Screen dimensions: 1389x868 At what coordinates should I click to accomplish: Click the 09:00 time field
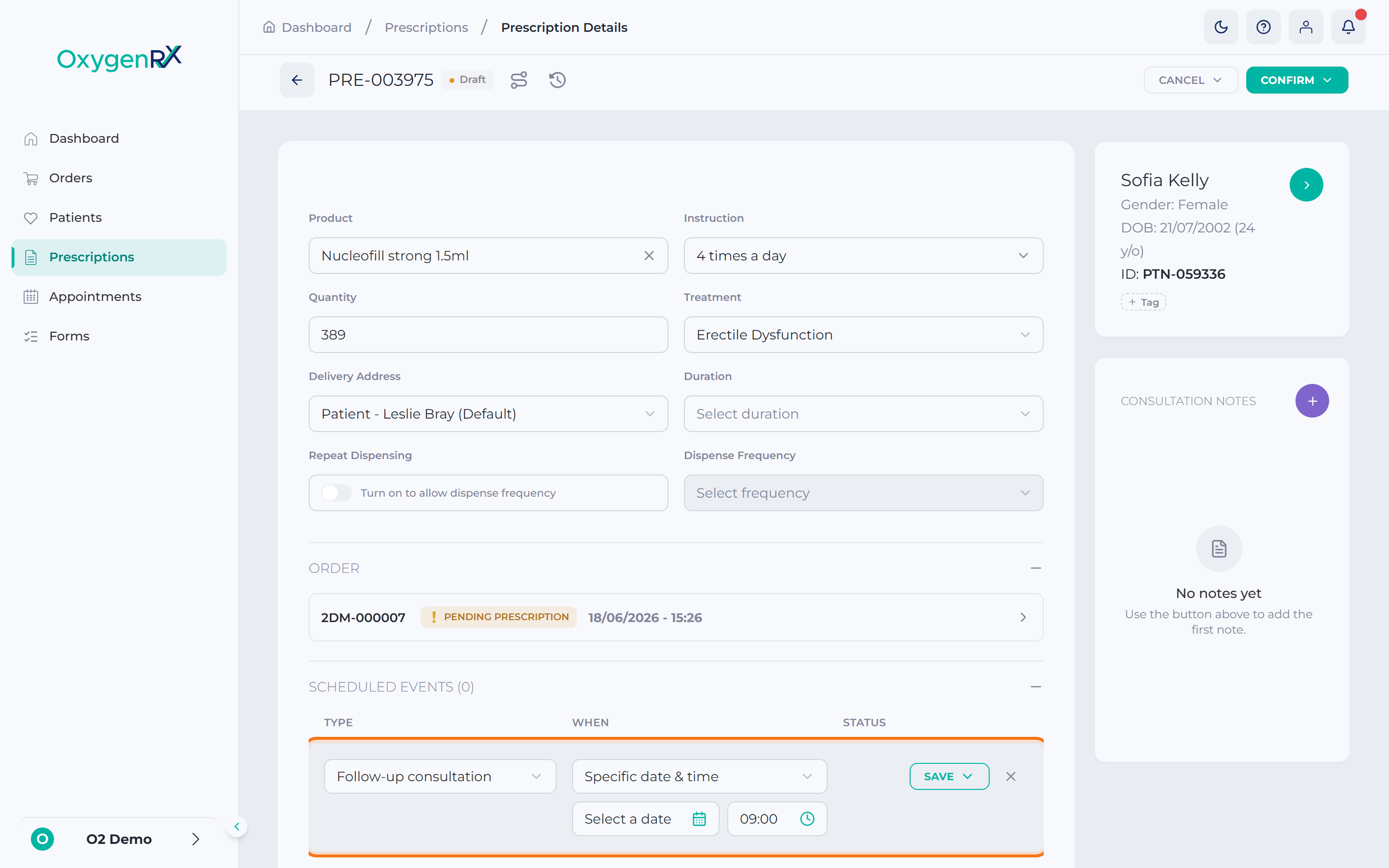pyautogui.click(x=776, y=819)
